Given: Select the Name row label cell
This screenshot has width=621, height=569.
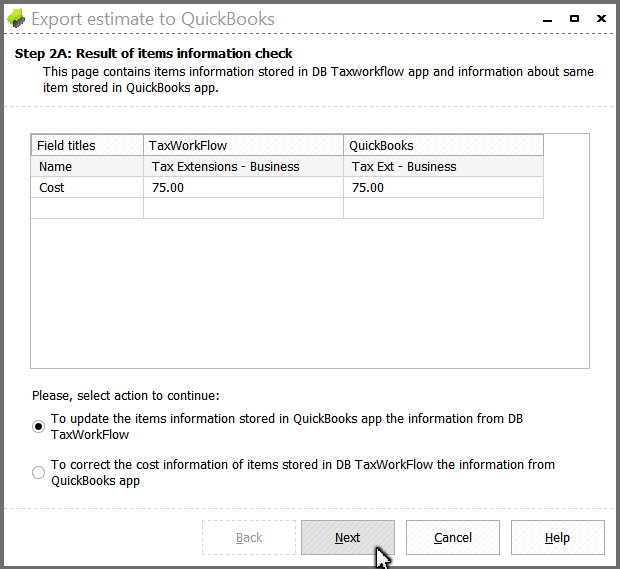Looking at the screenshot, I should click(87, 166).
